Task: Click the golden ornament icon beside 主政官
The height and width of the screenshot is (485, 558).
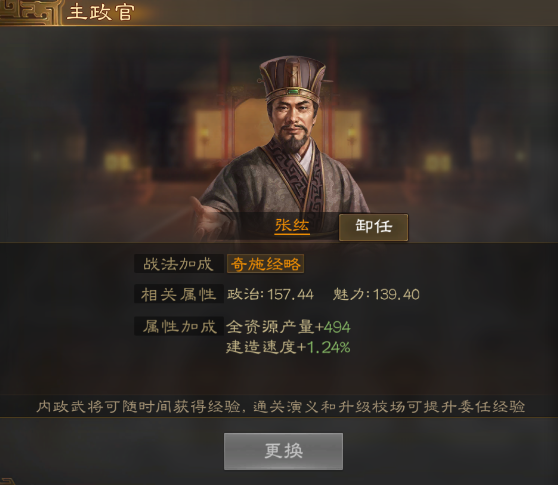Action: pos(30,12)
